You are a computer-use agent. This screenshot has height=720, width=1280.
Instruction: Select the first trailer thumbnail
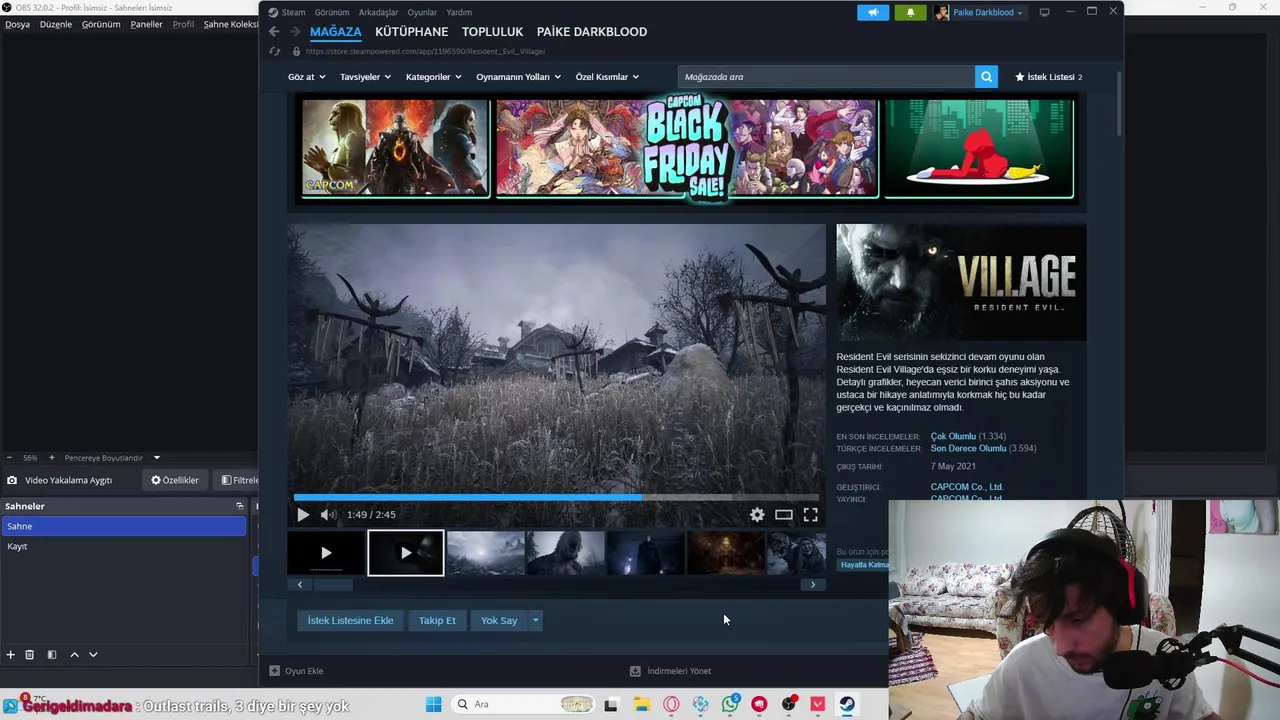click(x=326, y=553)
